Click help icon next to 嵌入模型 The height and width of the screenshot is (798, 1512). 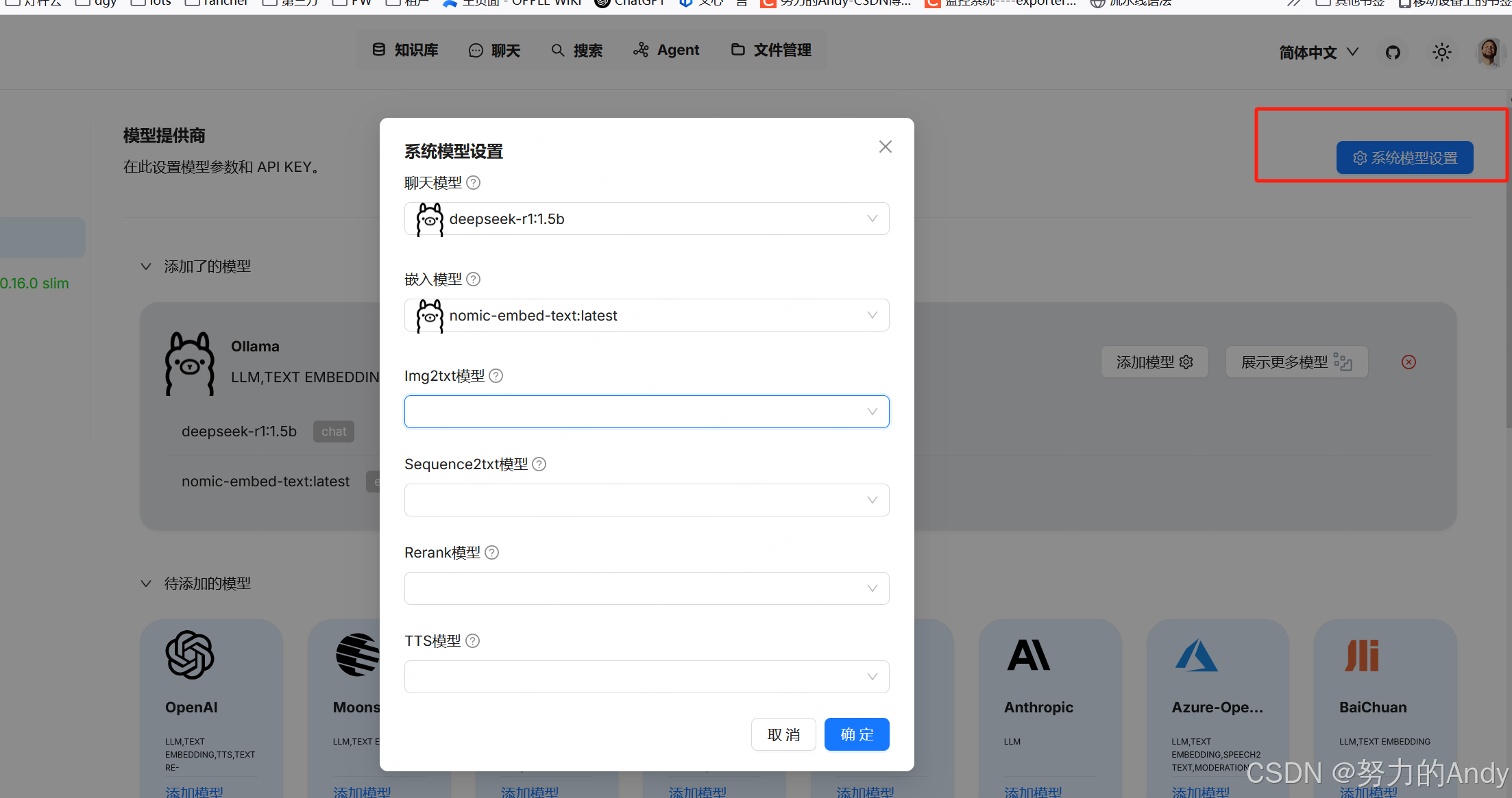[473, 279]
